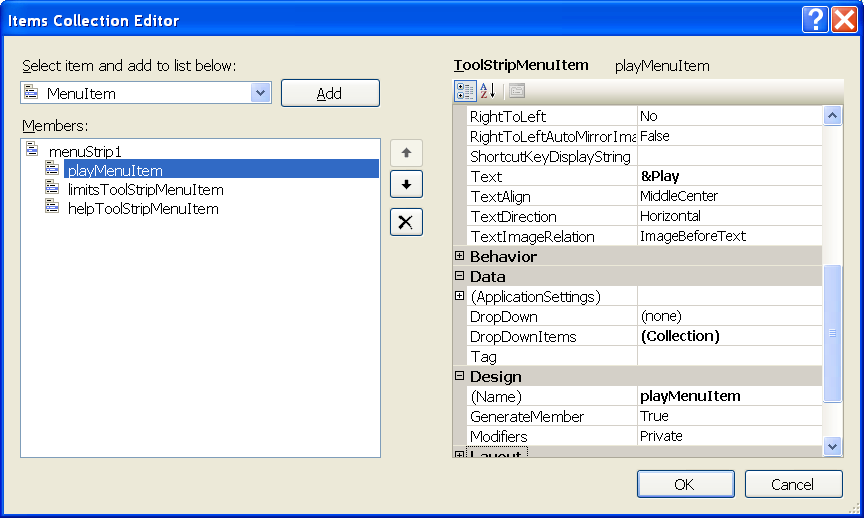Move selected item up with arrow button
Screen dimensions: 864x518
pos(406,153)
